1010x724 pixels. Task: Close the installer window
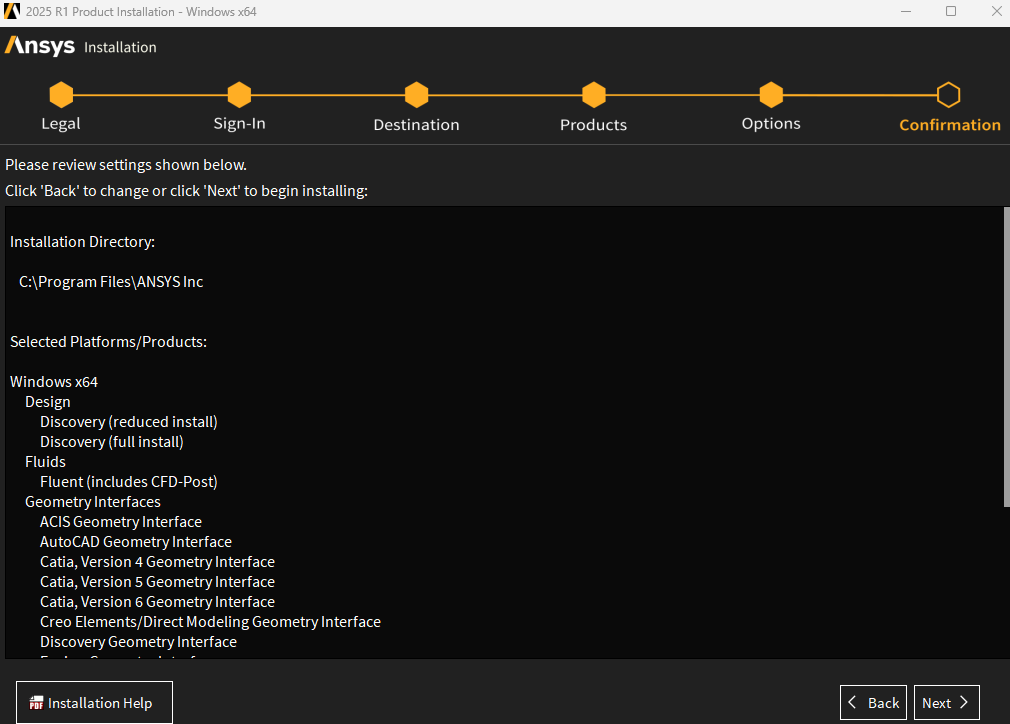point(996,12)
